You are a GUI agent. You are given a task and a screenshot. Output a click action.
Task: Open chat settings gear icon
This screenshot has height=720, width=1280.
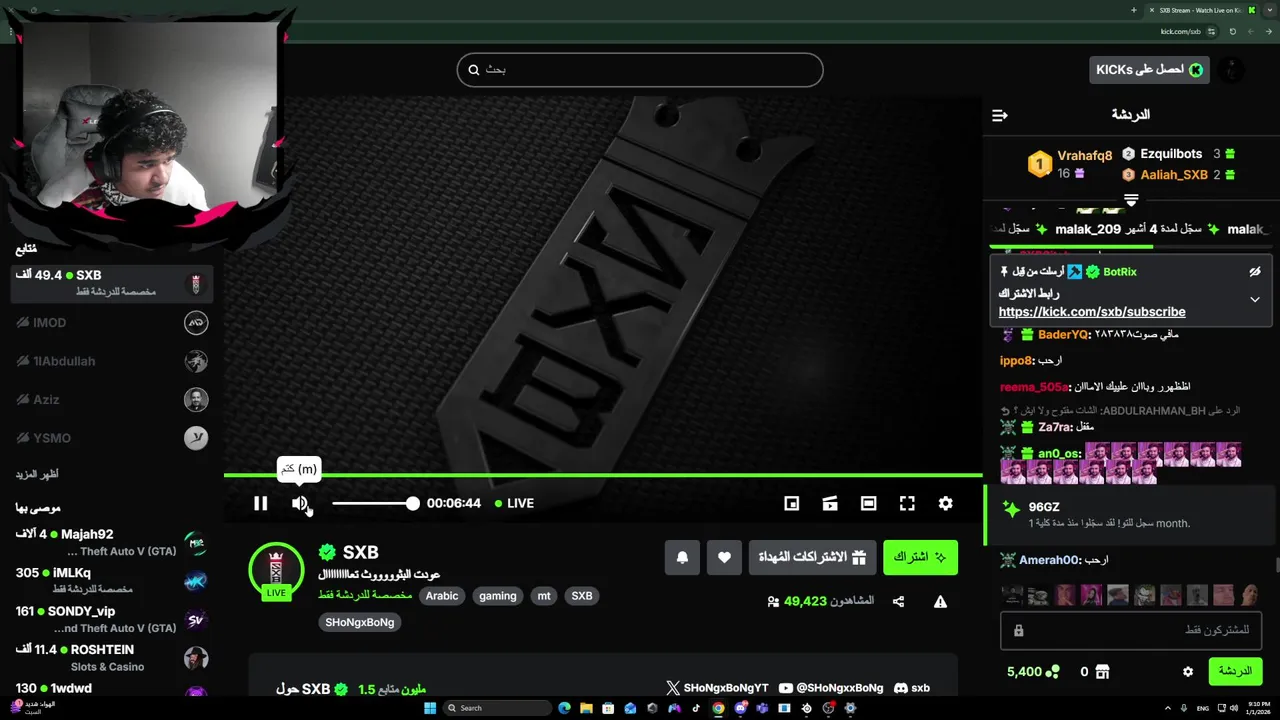1188,672
